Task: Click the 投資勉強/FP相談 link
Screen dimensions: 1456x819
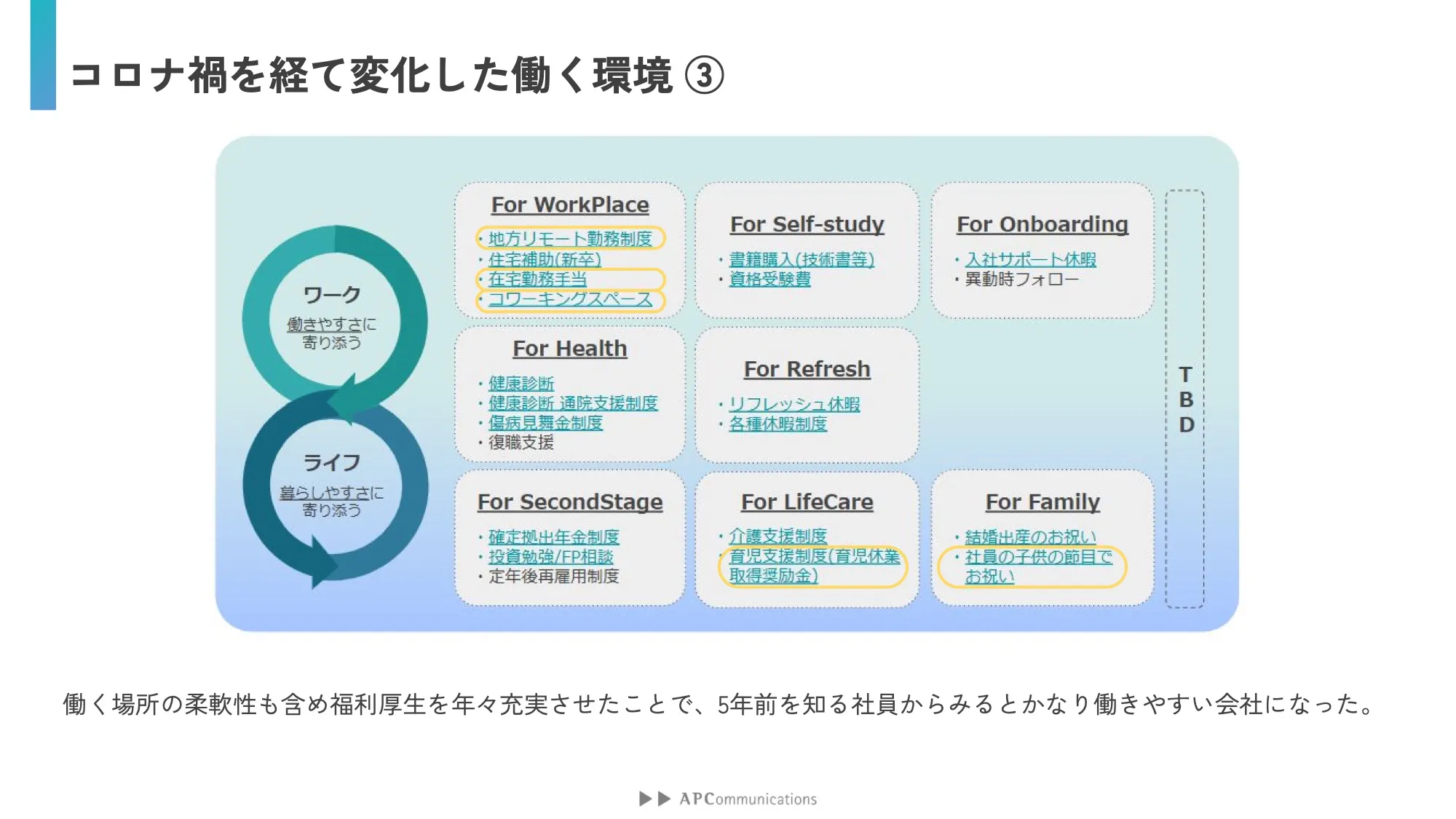Action: click(550, 556)
